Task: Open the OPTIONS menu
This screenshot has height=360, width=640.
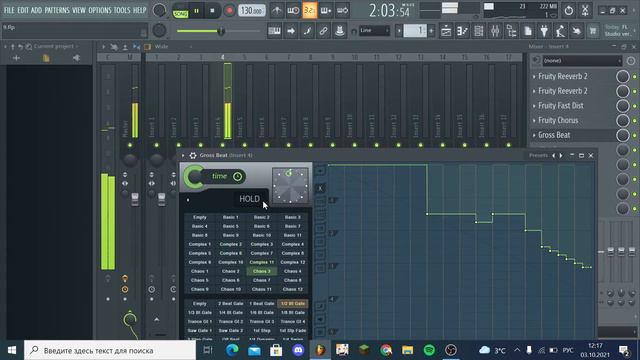Action: pyautogui.click(x=100, y=10)
